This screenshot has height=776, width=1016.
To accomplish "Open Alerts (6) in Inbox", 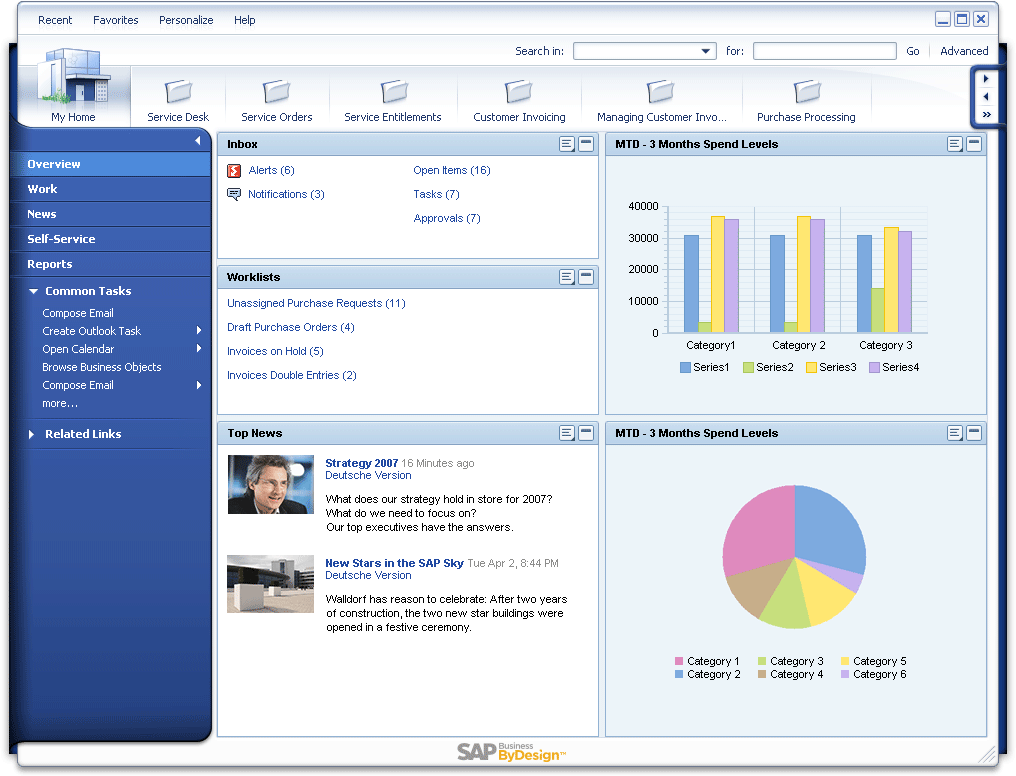I will pyautogui.click(x=271, y=170).
